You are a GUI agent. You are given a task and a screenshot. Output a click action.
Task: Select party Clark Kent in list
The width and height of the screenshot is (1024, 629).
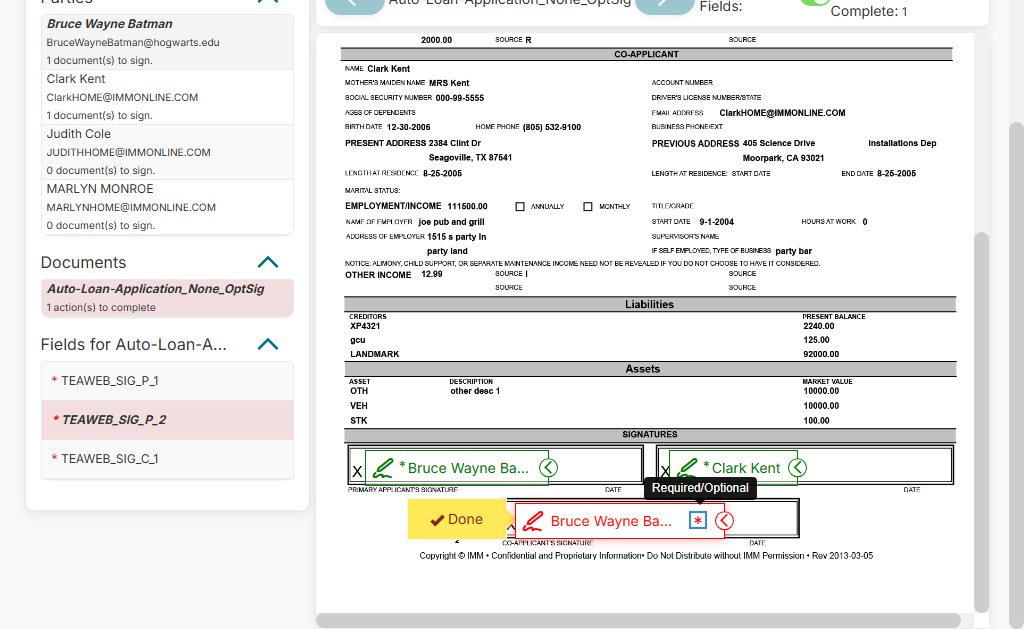click(x=167, y=97)
